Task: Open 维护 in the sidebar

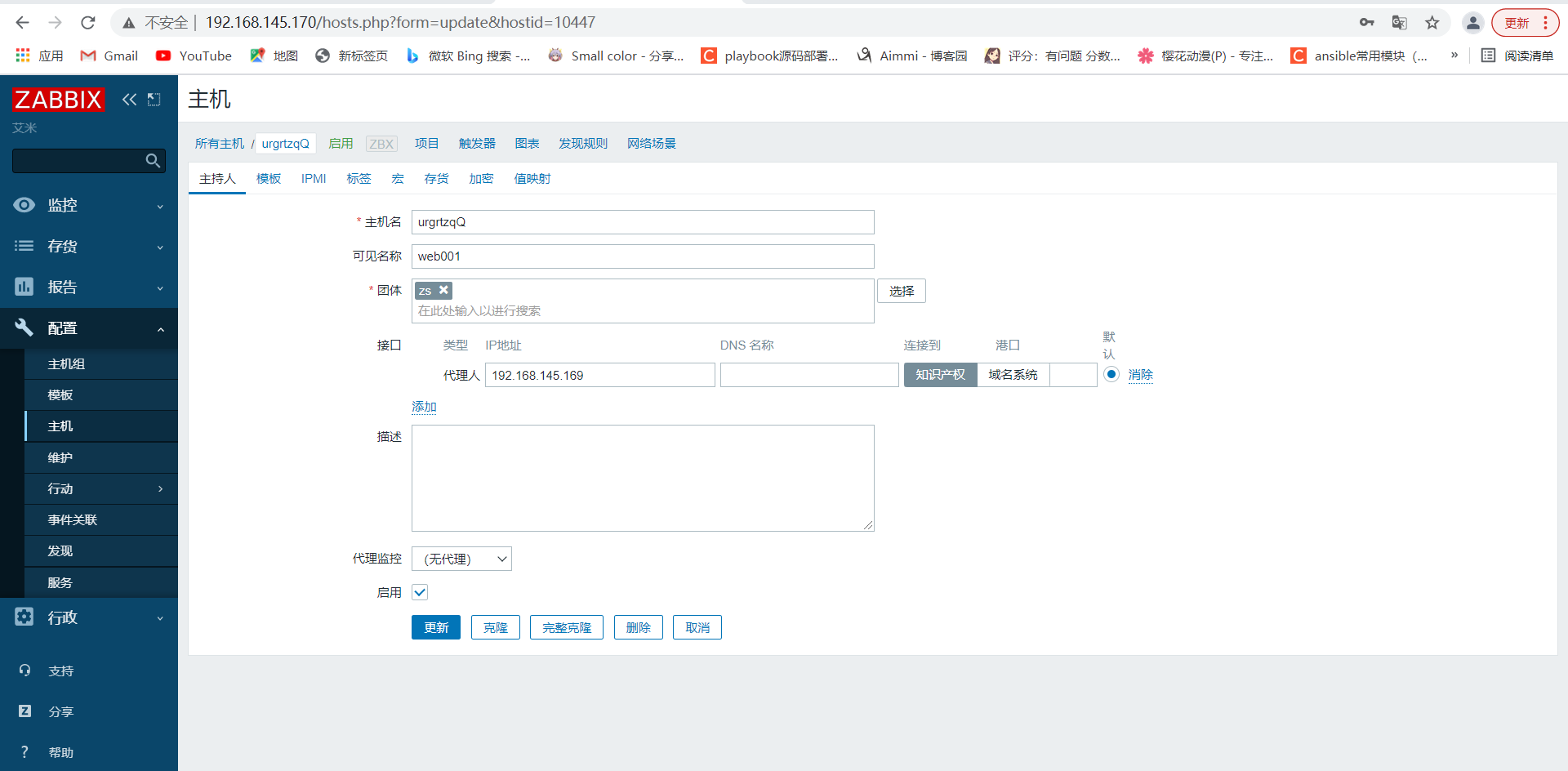Action: click(101, 458)
